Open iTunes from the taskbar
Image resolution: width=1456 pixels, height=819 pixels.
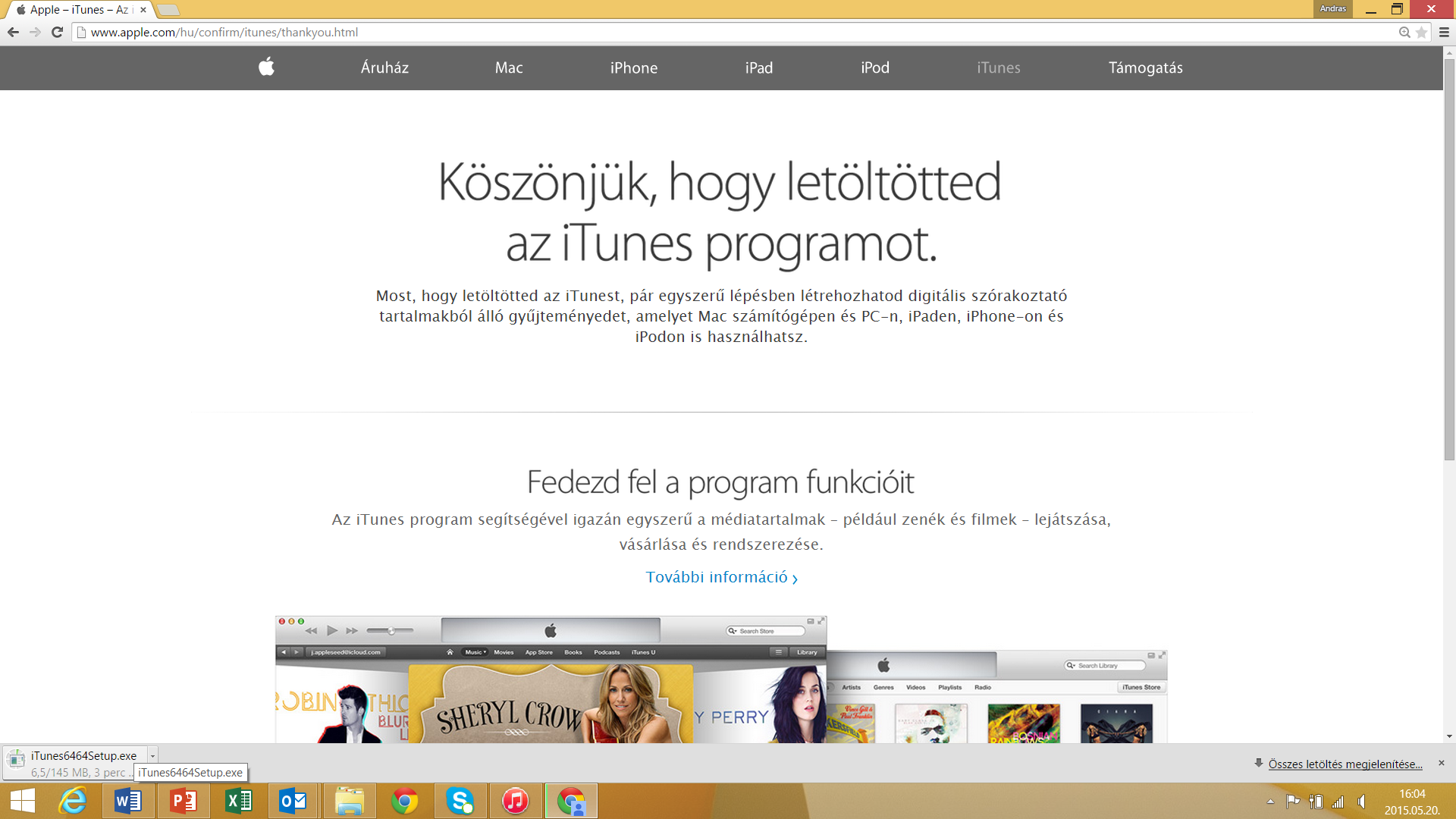click(516, 801)
